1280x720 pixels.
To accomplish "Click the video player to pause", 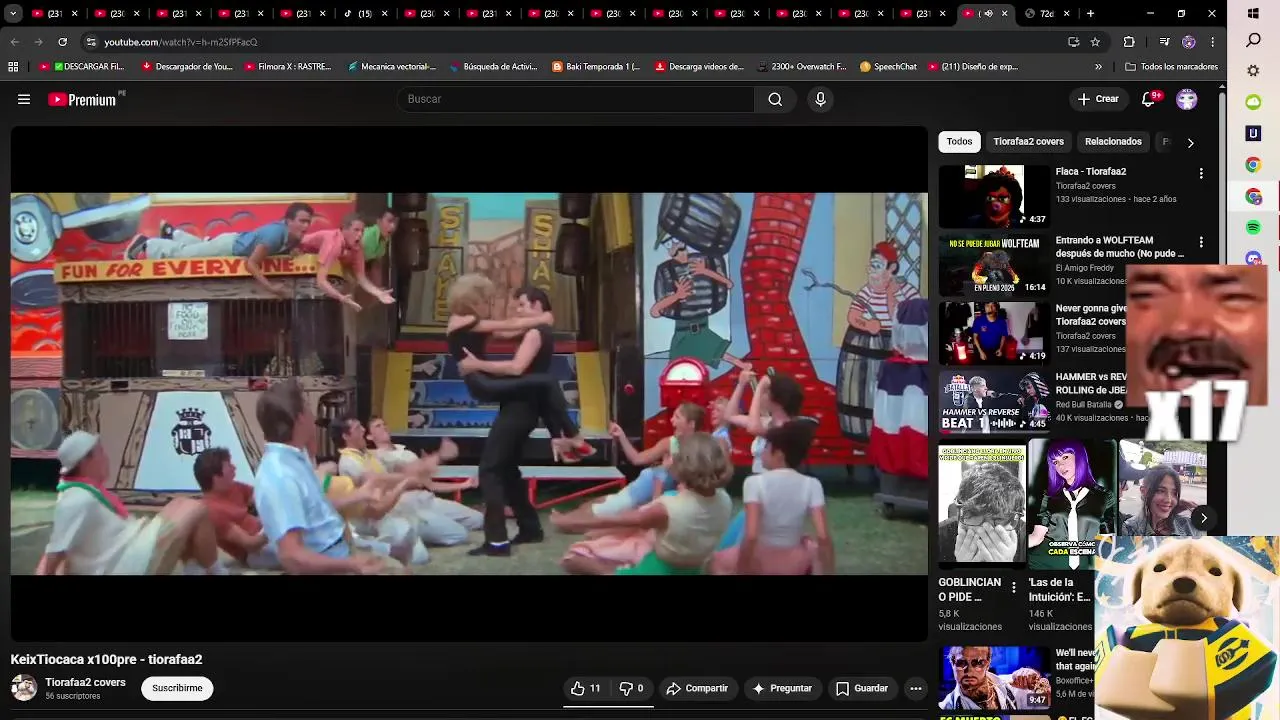I will (469, 384).
